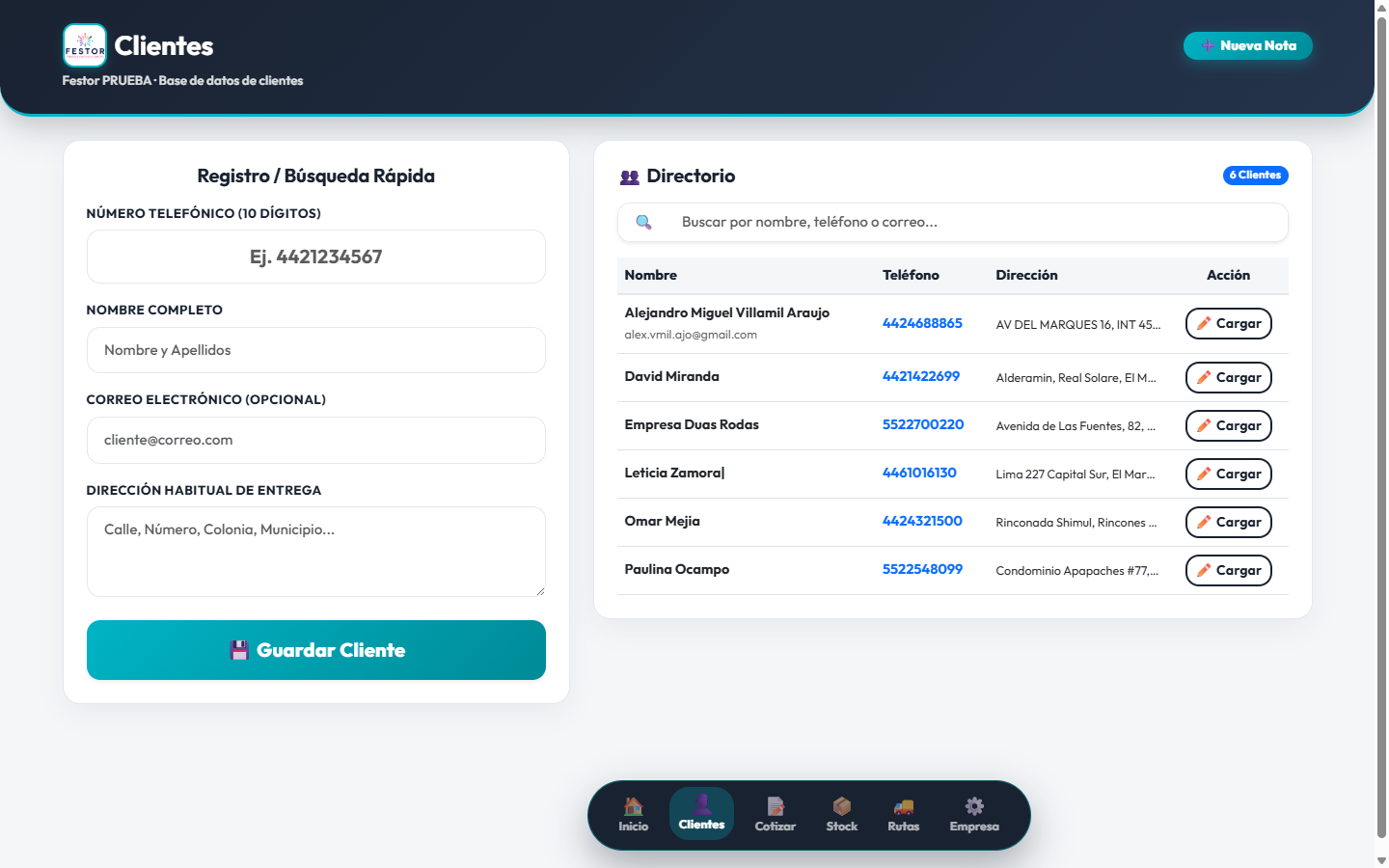This screenshot has height=868, width=1389.
Task: Select the Clientes tab in bottom navigation
Action: (701, 813)
